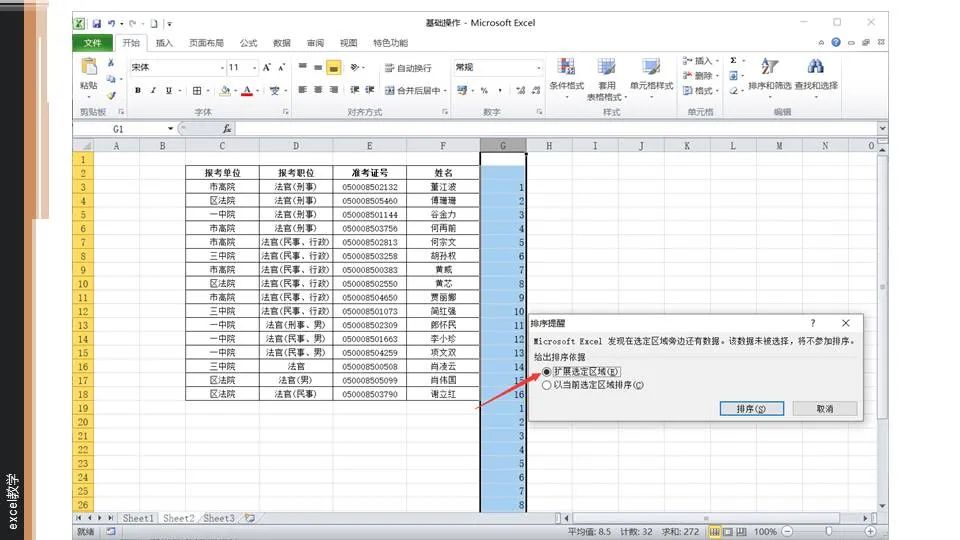The image size is (960, 540).
Task: Open the 文件 File tab
Action: (x=92, y=43)
